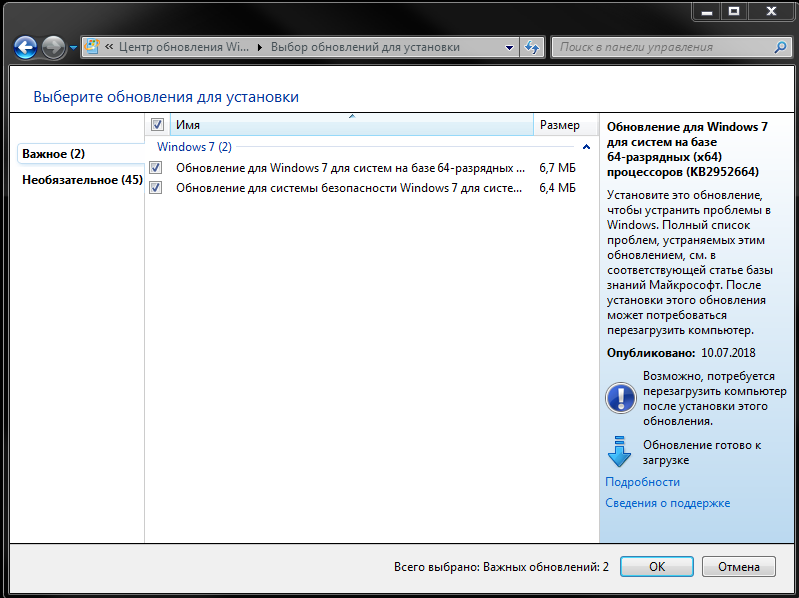Switch to the «Необязательное (45)» tab
The height and width of the screenshot is (598, 799).
pyautogui.click(x=82, y=180)
